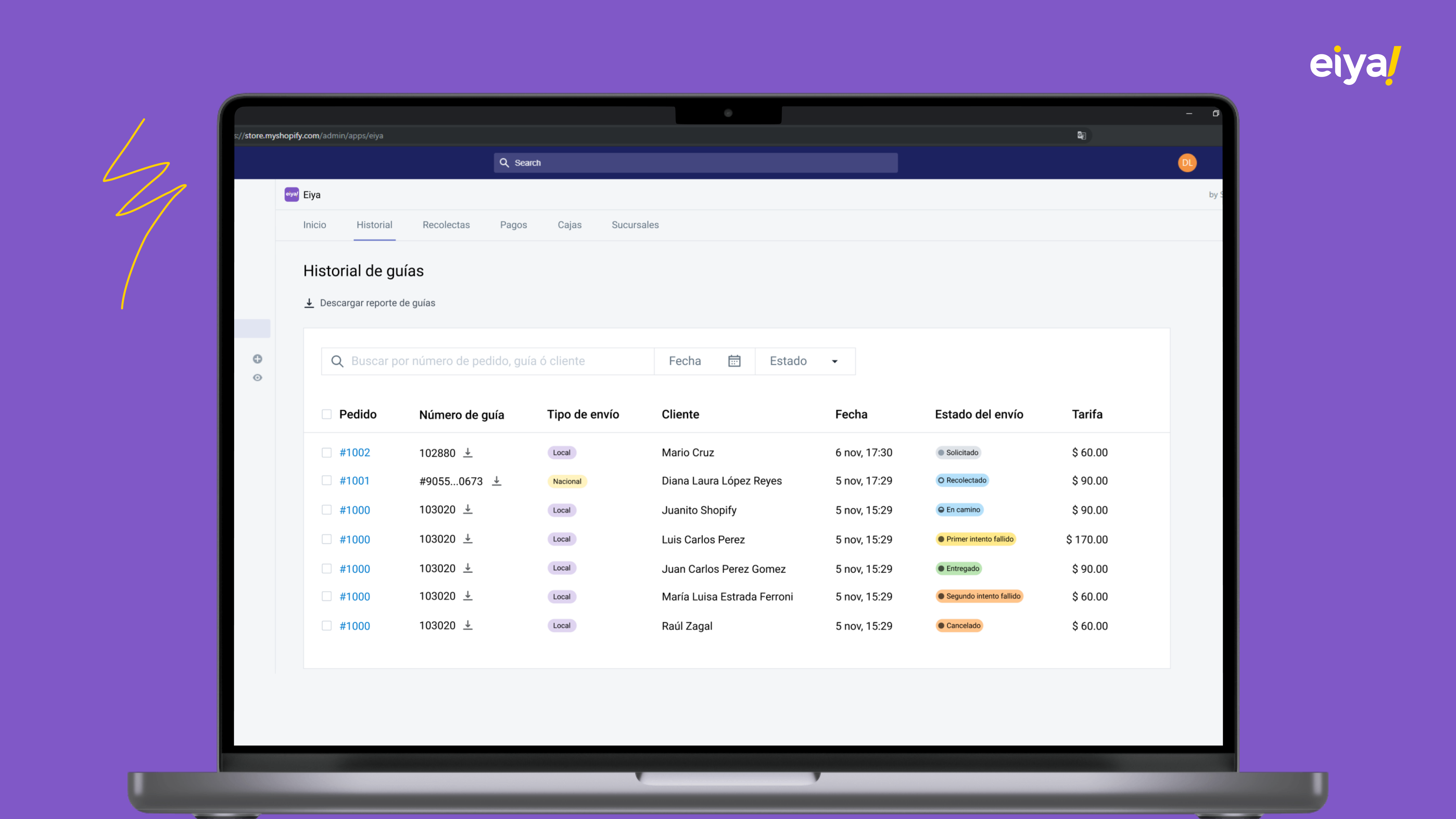1456x819 pixels.
Task: Click the Local badge in Mario Cruz row
Action: coord(561,453)
